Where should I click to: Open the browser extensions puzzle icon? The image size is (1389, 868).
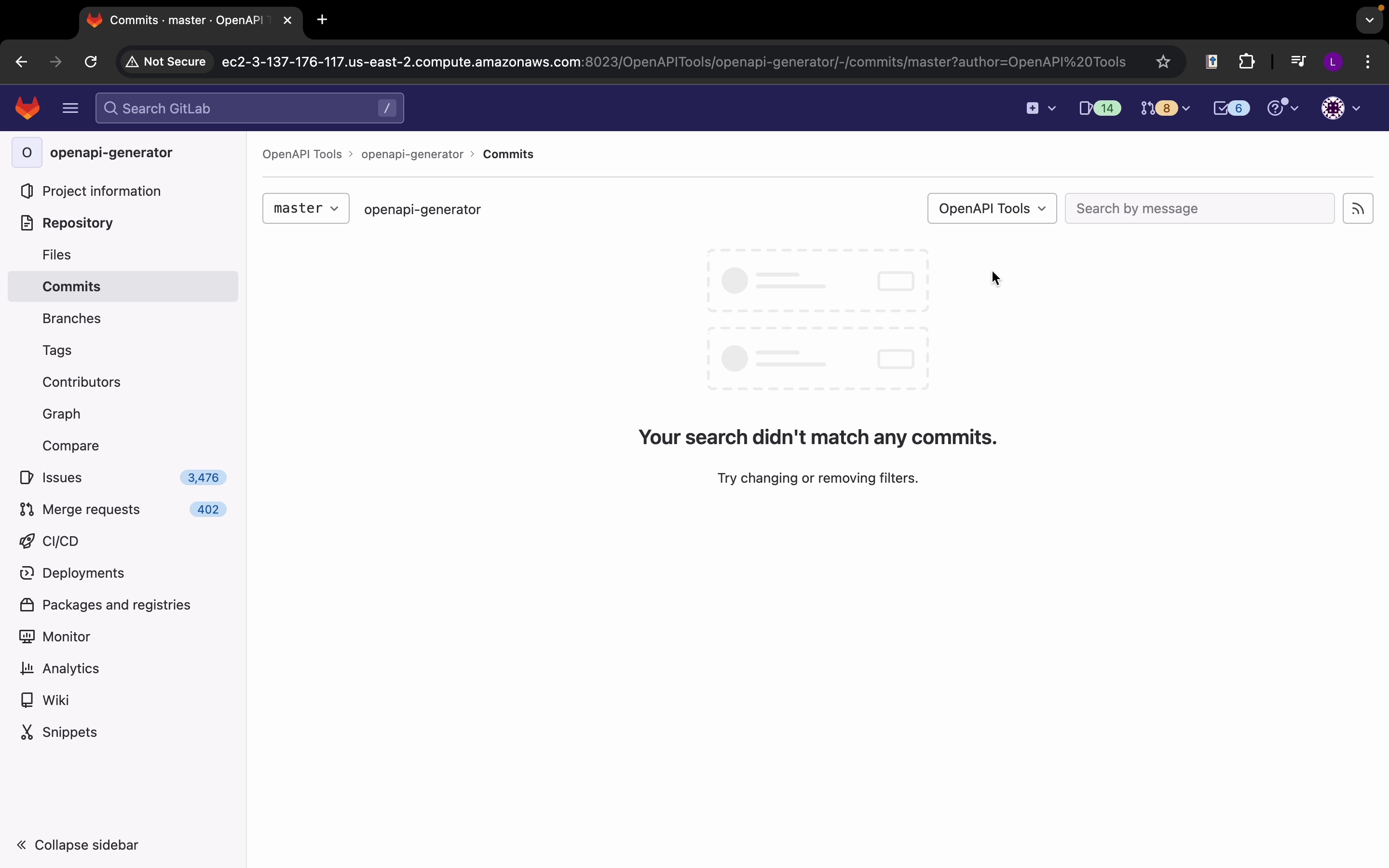click(1247, 62)
